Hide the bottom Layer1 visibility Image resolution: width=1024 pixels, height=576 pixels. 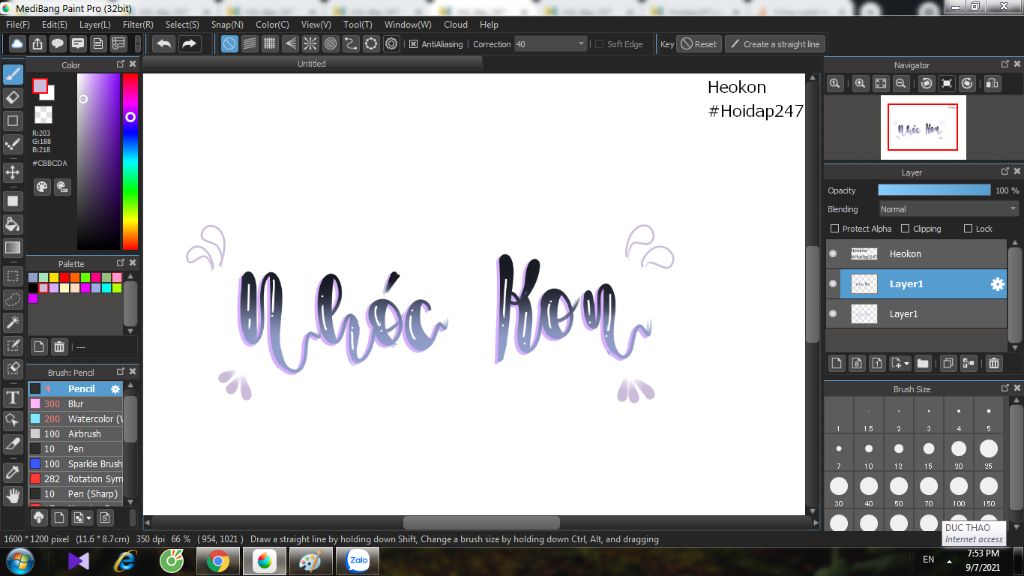(x=833, y=313)
